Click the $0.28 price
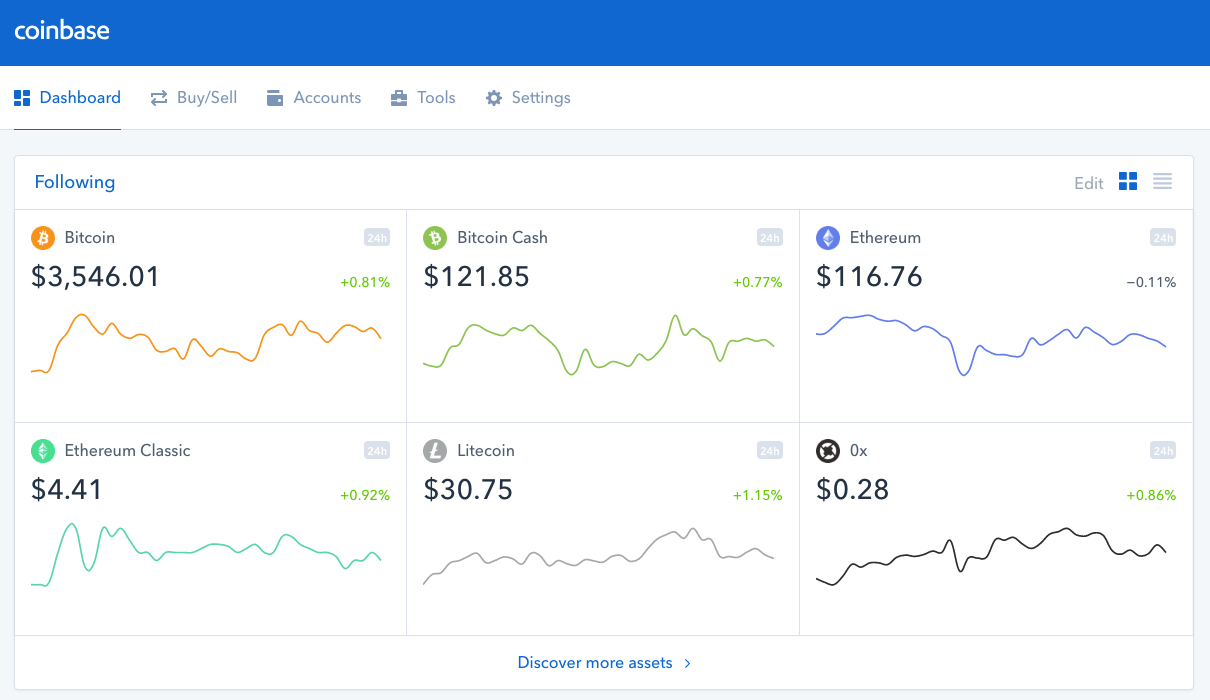 point(853,490)
